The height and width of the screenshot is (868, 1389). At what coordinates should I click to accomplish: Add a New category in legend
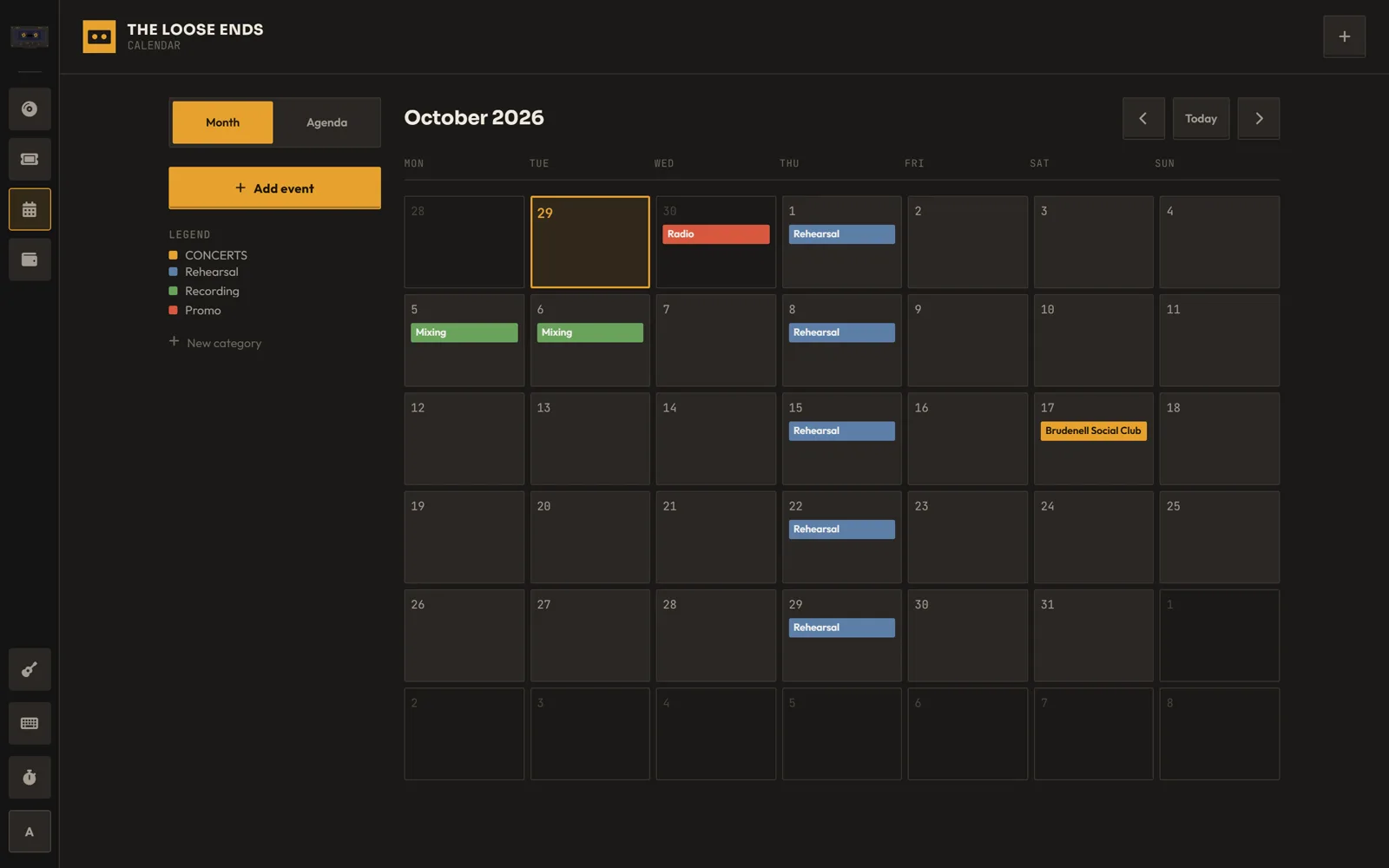215,343
